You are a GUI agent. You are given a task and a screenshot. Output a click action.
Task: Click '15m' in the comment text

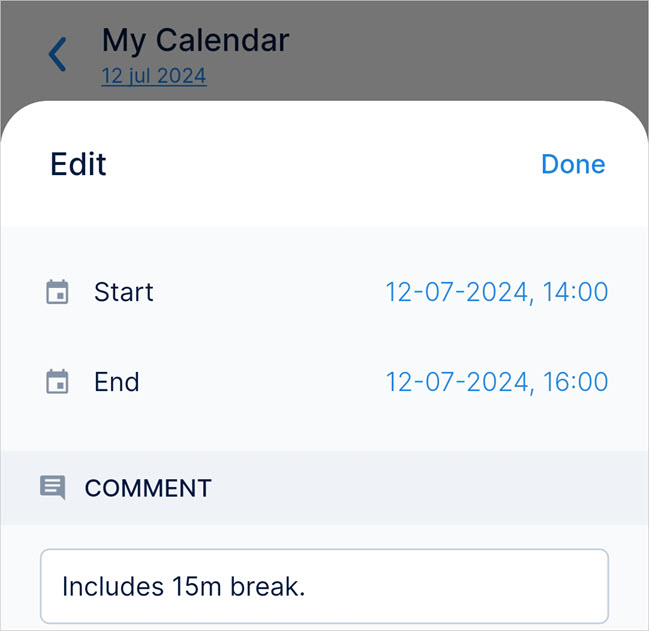[191, 586]
